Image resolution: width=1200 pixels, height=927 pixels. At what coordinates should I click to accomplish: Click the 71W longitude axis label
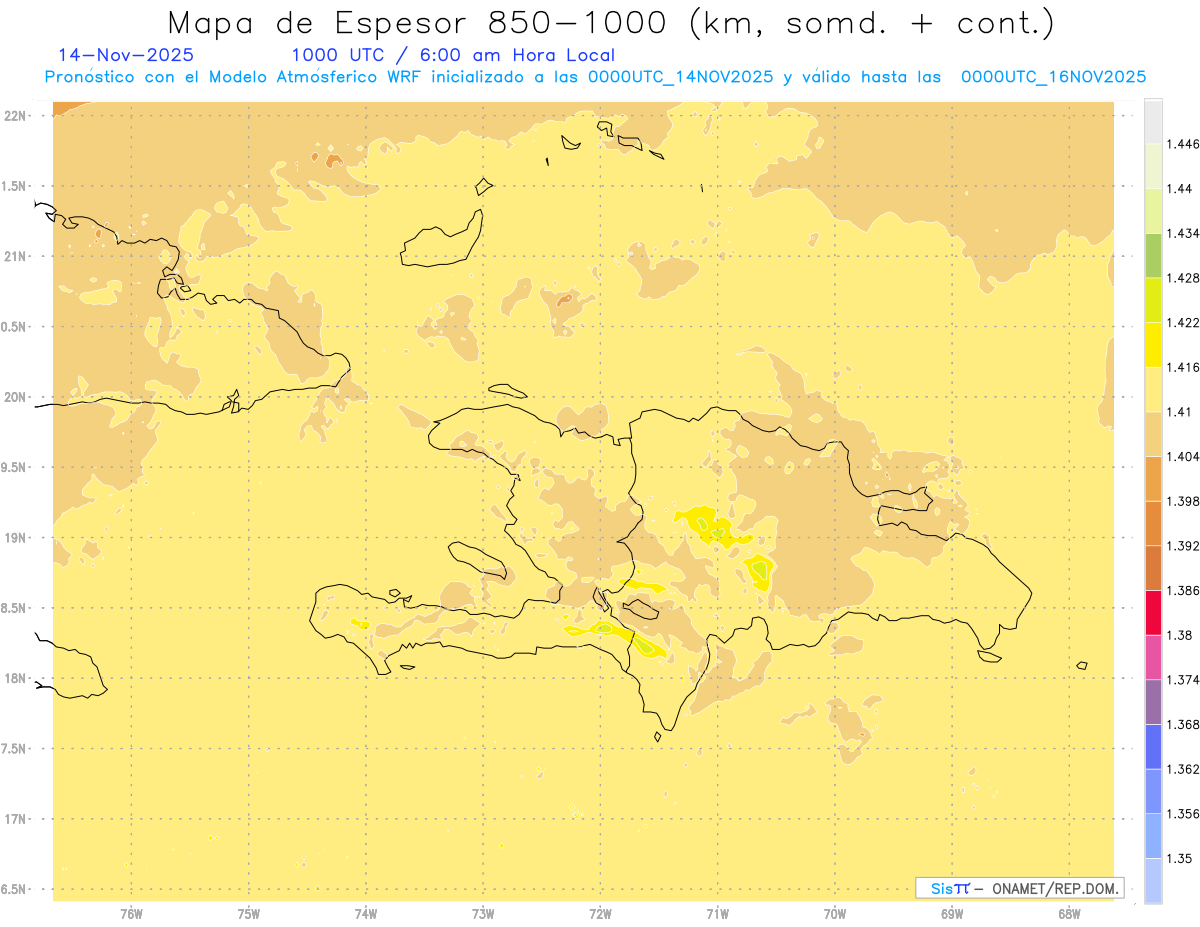(x=718, y=914)
